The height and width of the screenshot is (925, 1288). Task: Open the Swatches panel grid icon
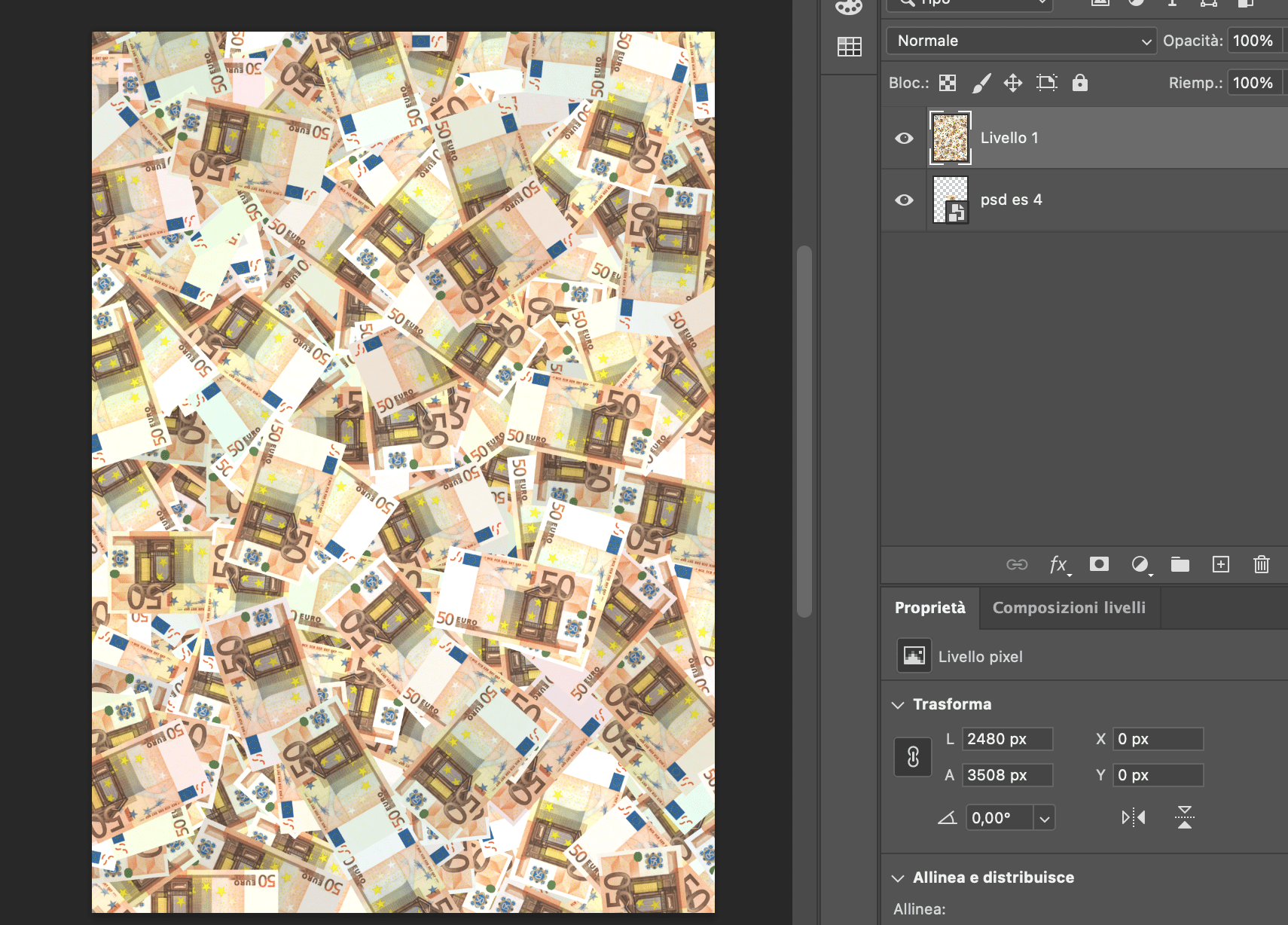pos(849,47)
